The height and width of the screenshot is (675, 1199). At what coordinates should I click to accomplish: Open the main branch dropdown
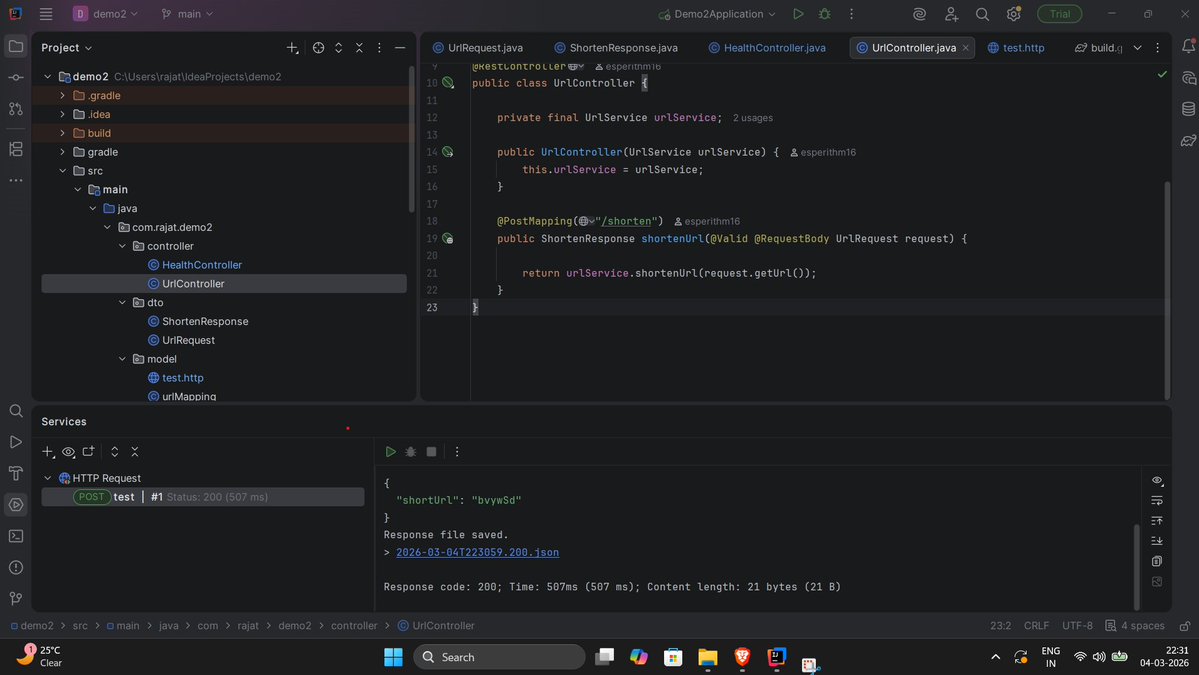(187, 14)
